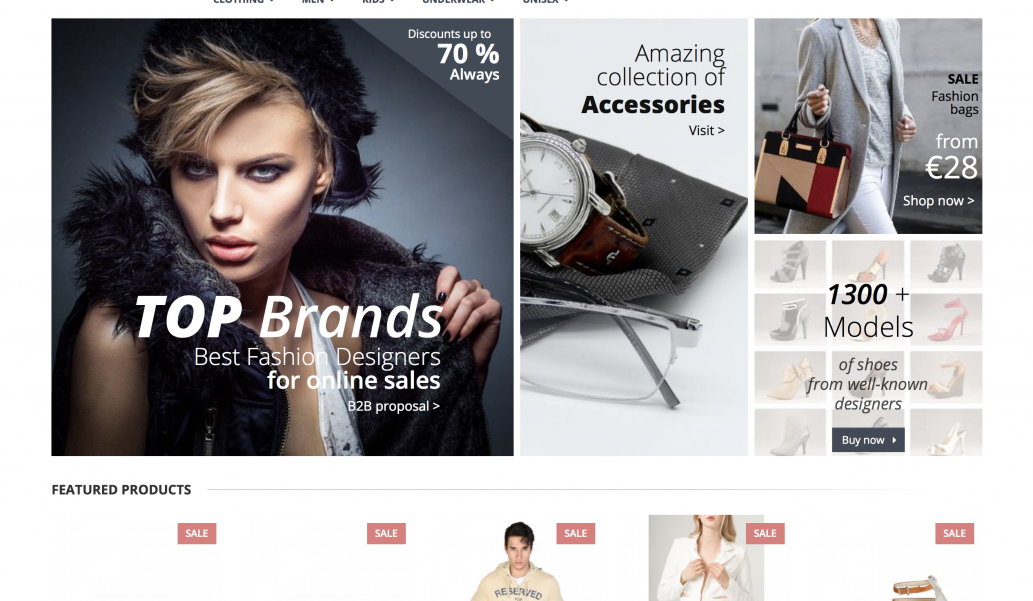This screenshot has width=1033, height=601.
Task: Open the TOP Brands banner headline
Action: (289, 317)
